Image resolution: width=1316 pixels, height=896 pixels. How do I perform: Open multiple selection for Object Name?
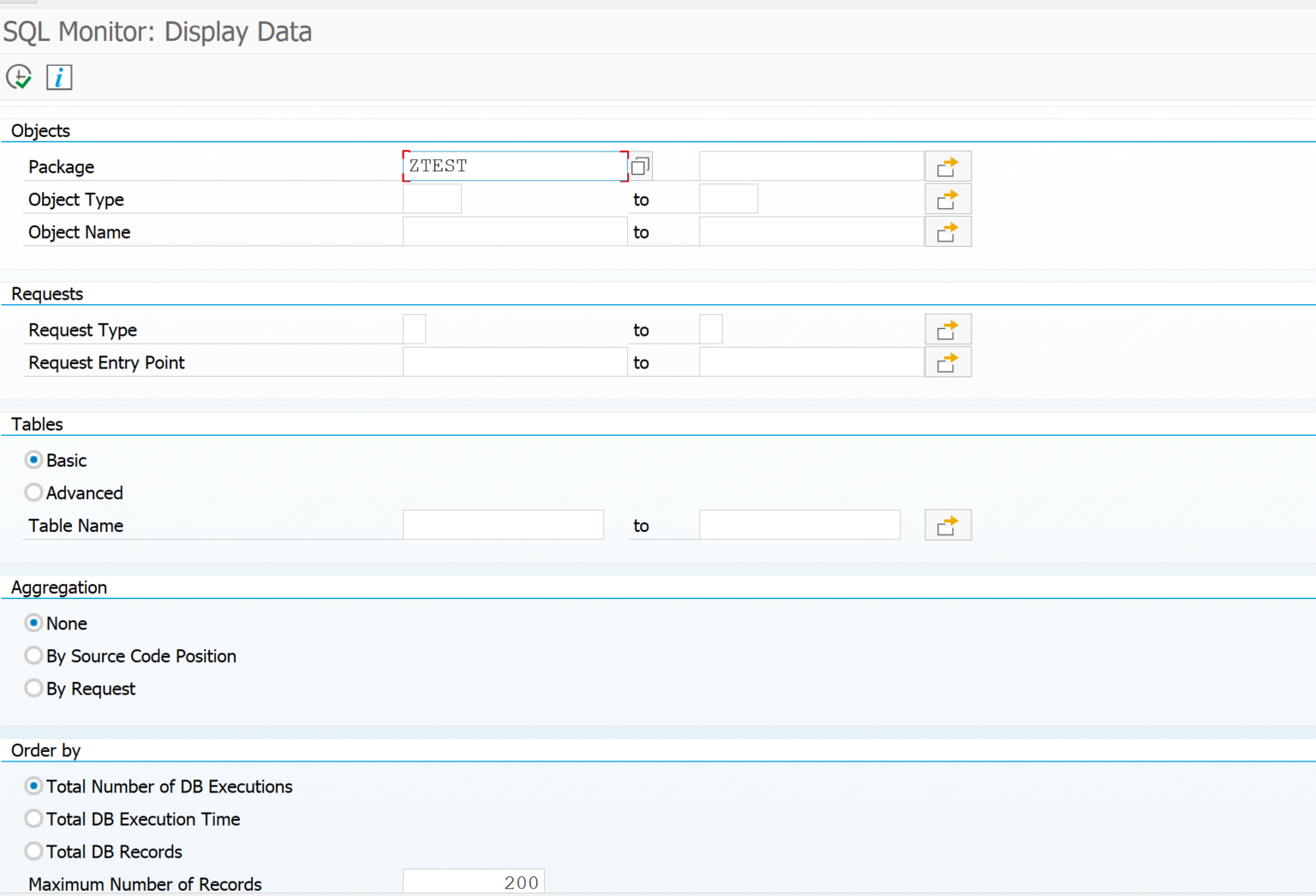(x=948, y=230)
